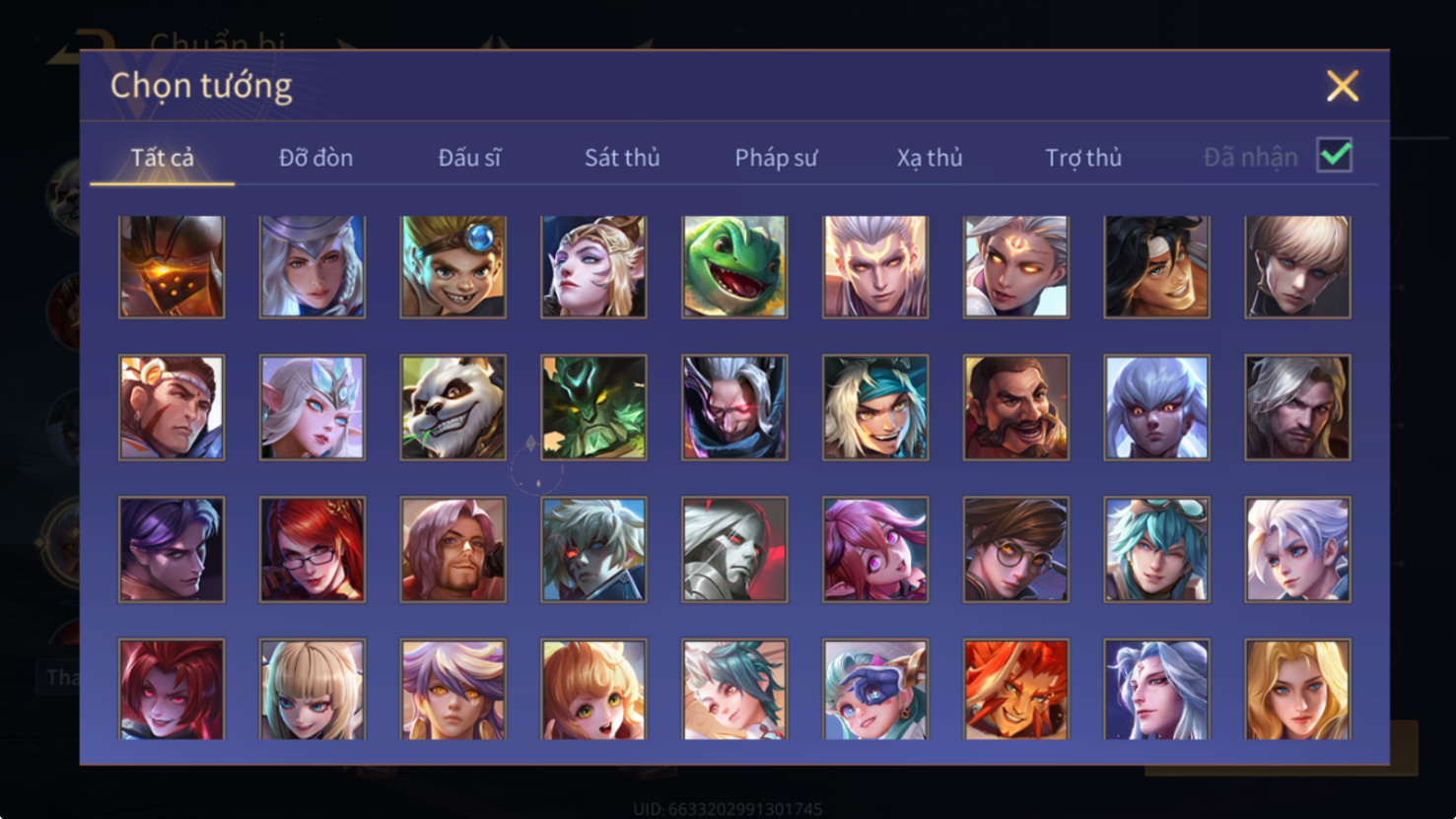
Task: Close the Chọn tướng dialog
Action: 1343,86
